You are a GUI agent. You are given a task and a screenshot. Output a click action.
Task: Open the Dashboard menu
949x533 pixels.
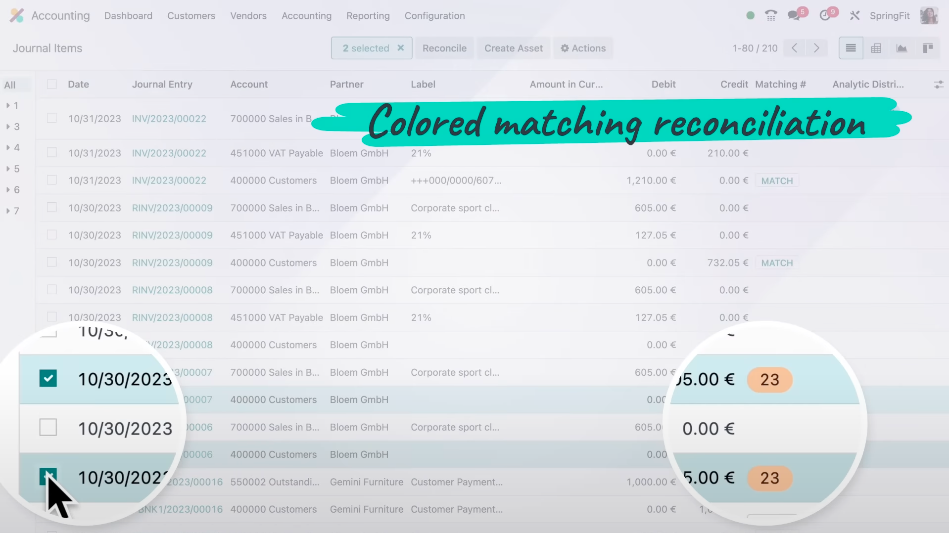(128, 16)
